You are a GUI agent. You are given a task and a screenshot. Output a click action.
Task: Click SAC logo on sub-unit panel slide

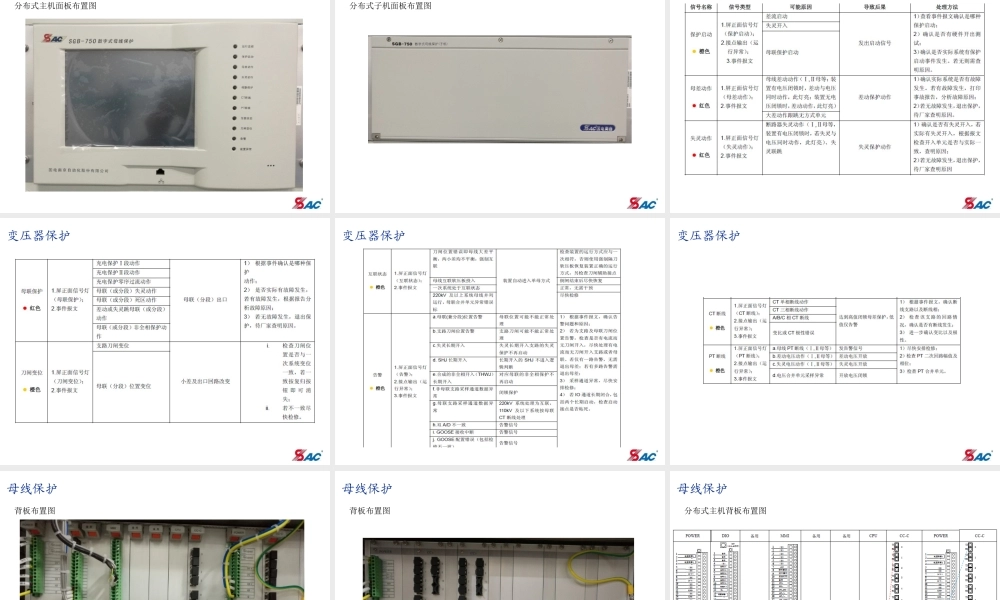(x=642, y=203)
